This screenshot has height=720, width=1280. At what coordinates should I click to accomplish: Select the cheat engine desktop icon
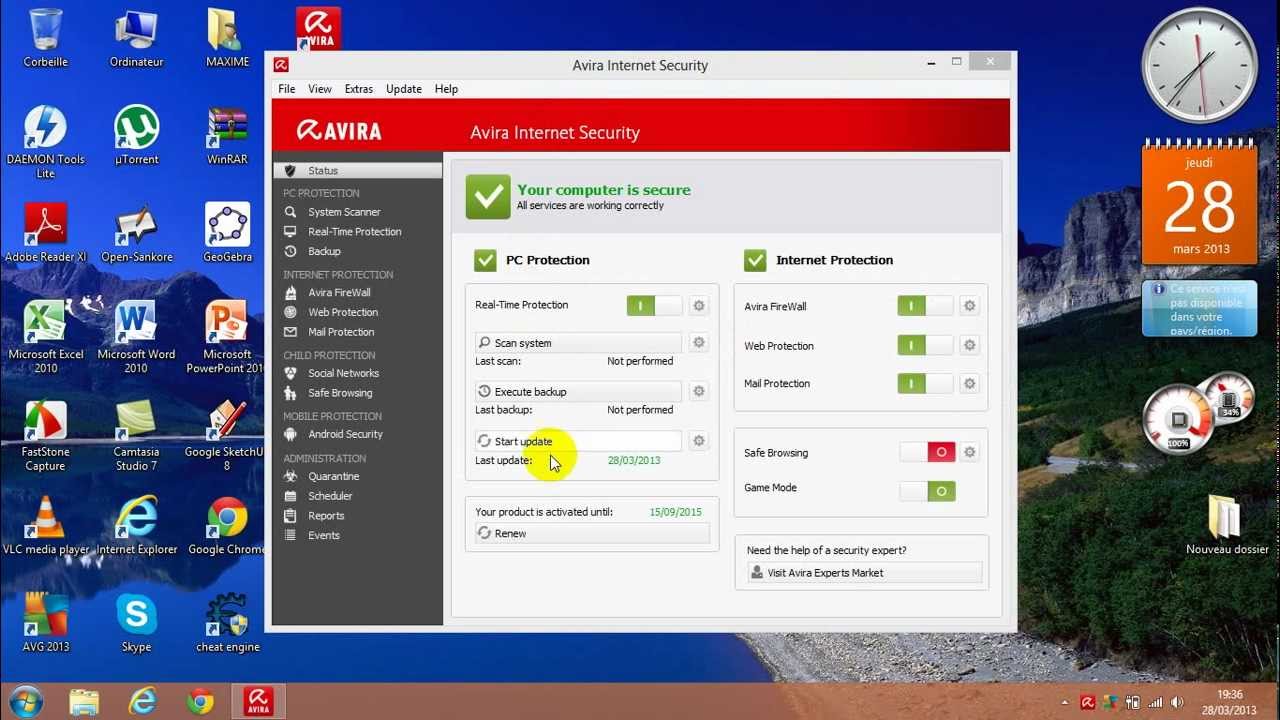click(227, 622)
